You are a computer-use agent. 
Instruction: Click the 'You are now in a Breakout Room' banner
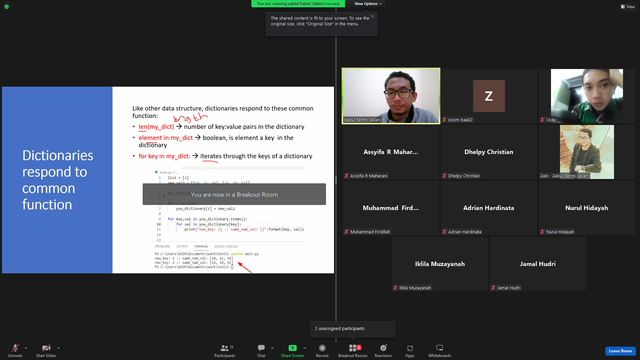tap(234, 194)
